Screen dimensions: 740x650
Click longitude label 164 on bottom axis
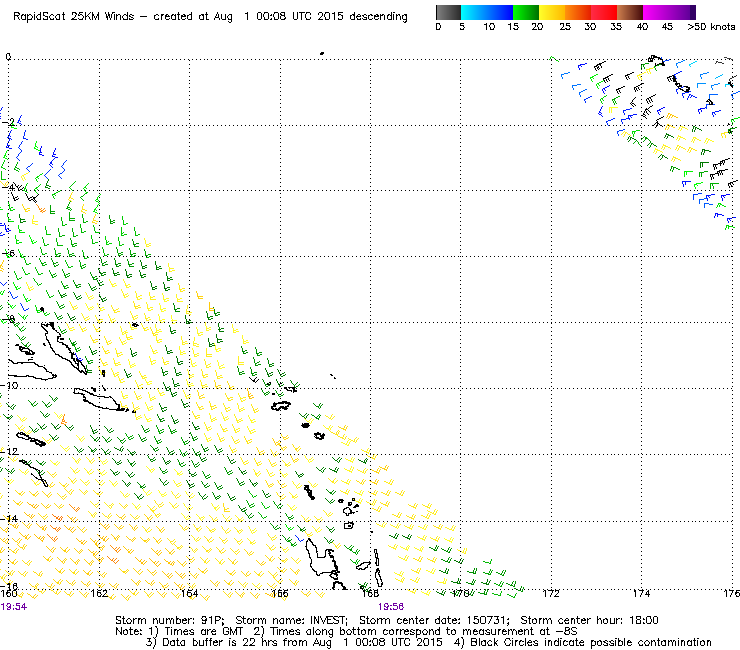point(190,594)
